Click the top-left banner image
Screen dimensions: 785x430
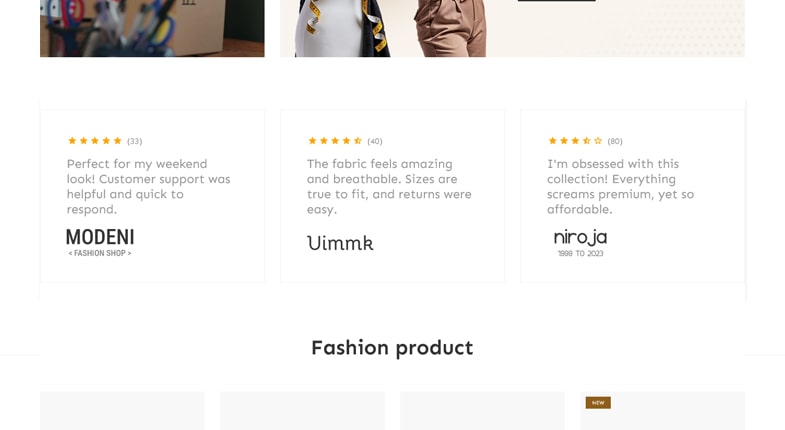pyautogui.click(x=152, y=28)
